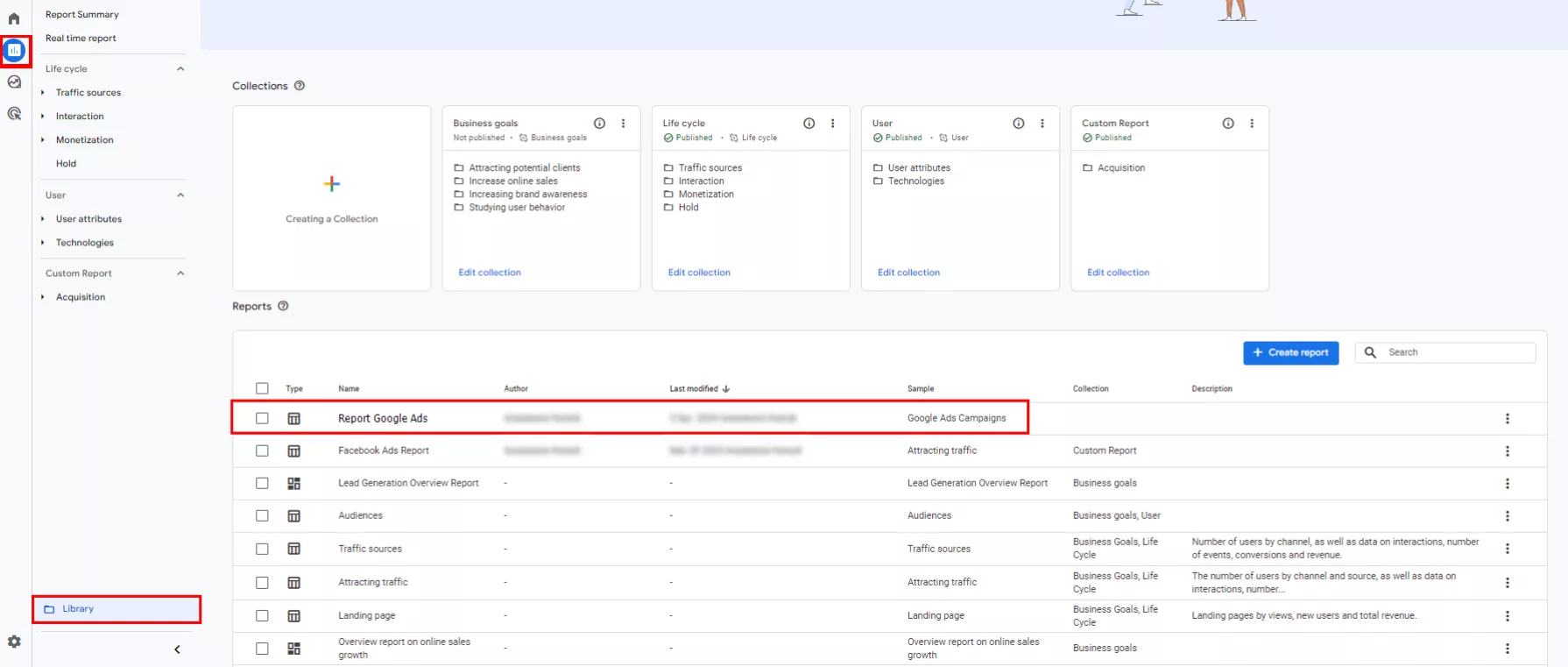Open more options for Business goals collection
The image size is (1568, 667).
624,124
